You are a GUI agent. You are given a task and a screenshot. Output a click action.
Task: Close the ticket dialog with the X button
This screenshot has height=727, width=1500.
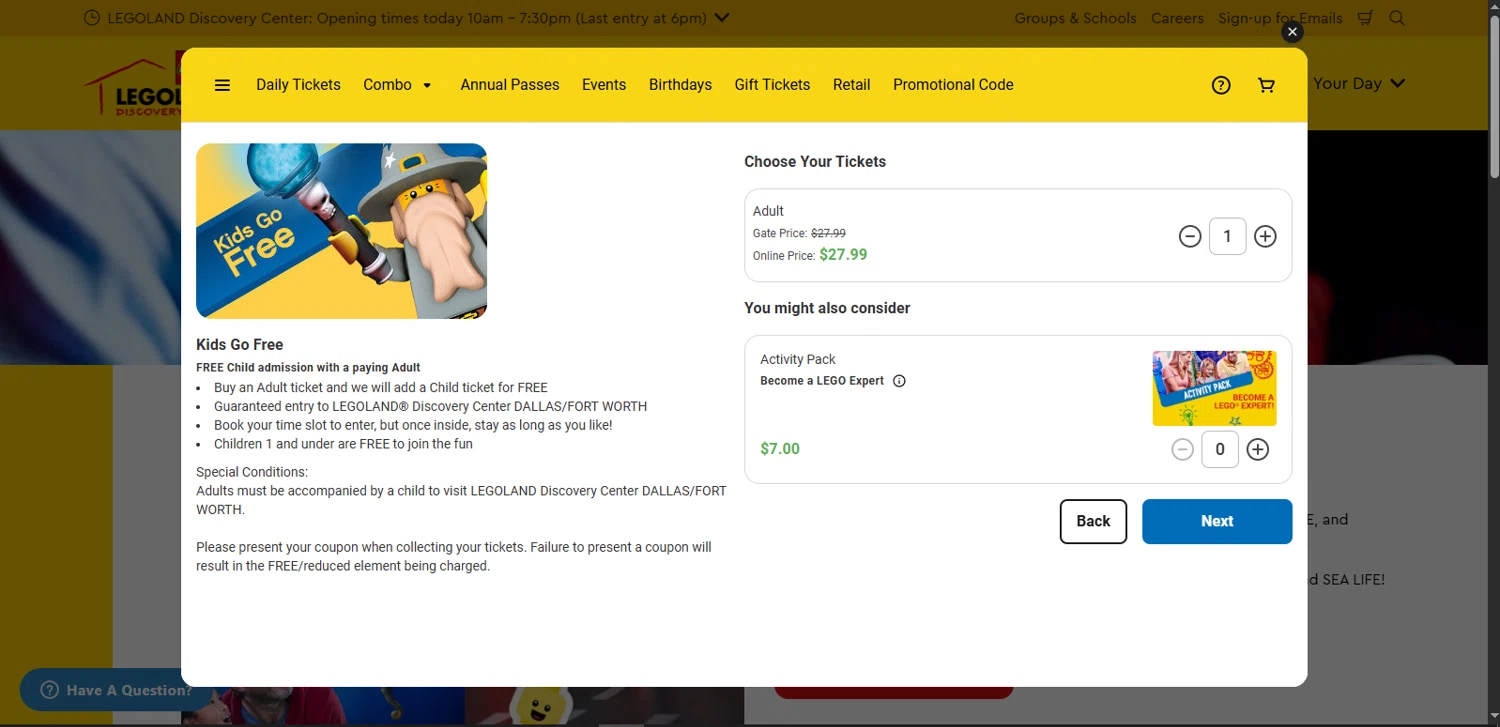pos(1292,32)
